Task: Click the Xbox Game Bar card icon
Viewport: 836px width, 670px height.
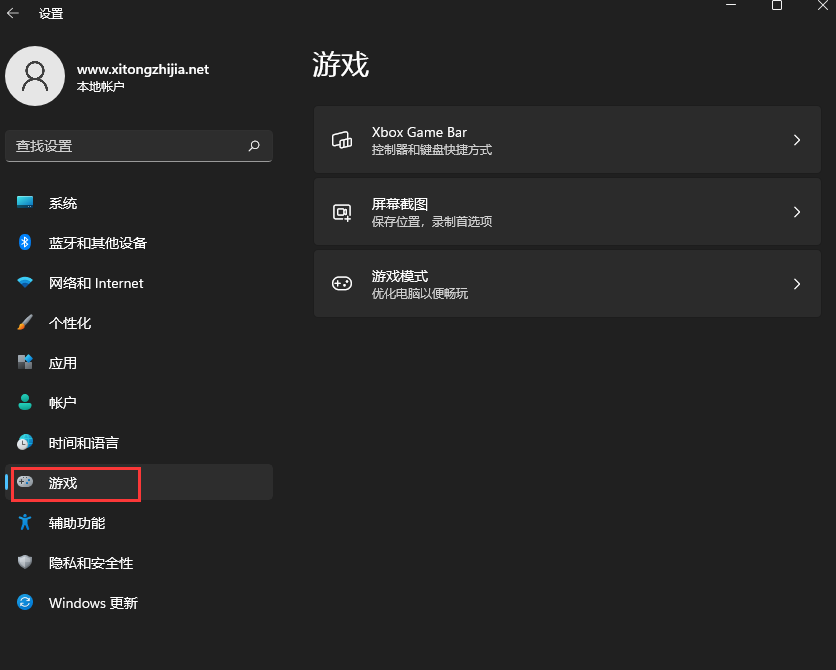Action: (x=342, y=140)
